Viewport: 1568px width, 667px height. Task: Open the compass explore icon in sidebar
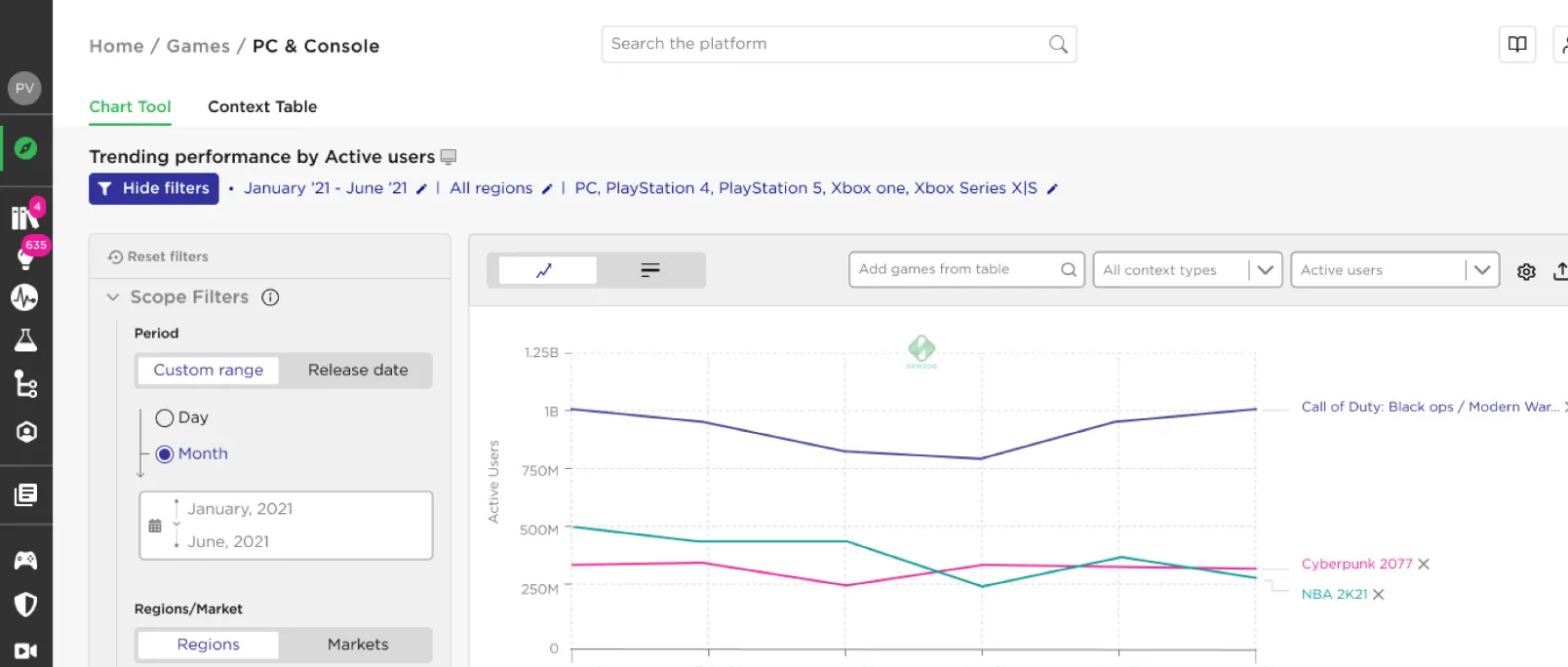click(x=25, y=148)
